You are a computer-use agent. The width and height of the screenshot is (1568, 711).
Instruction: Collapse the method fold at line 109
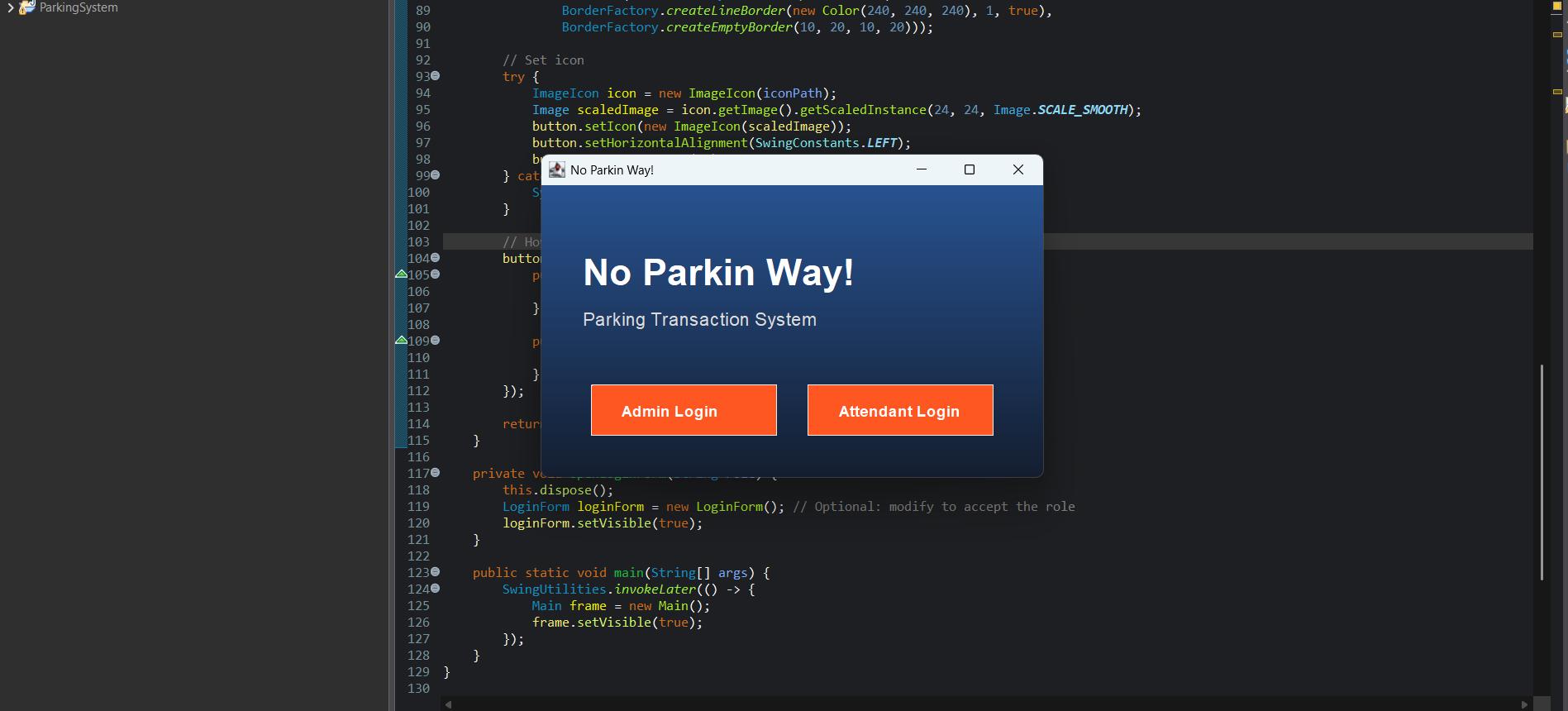(436, 341)
